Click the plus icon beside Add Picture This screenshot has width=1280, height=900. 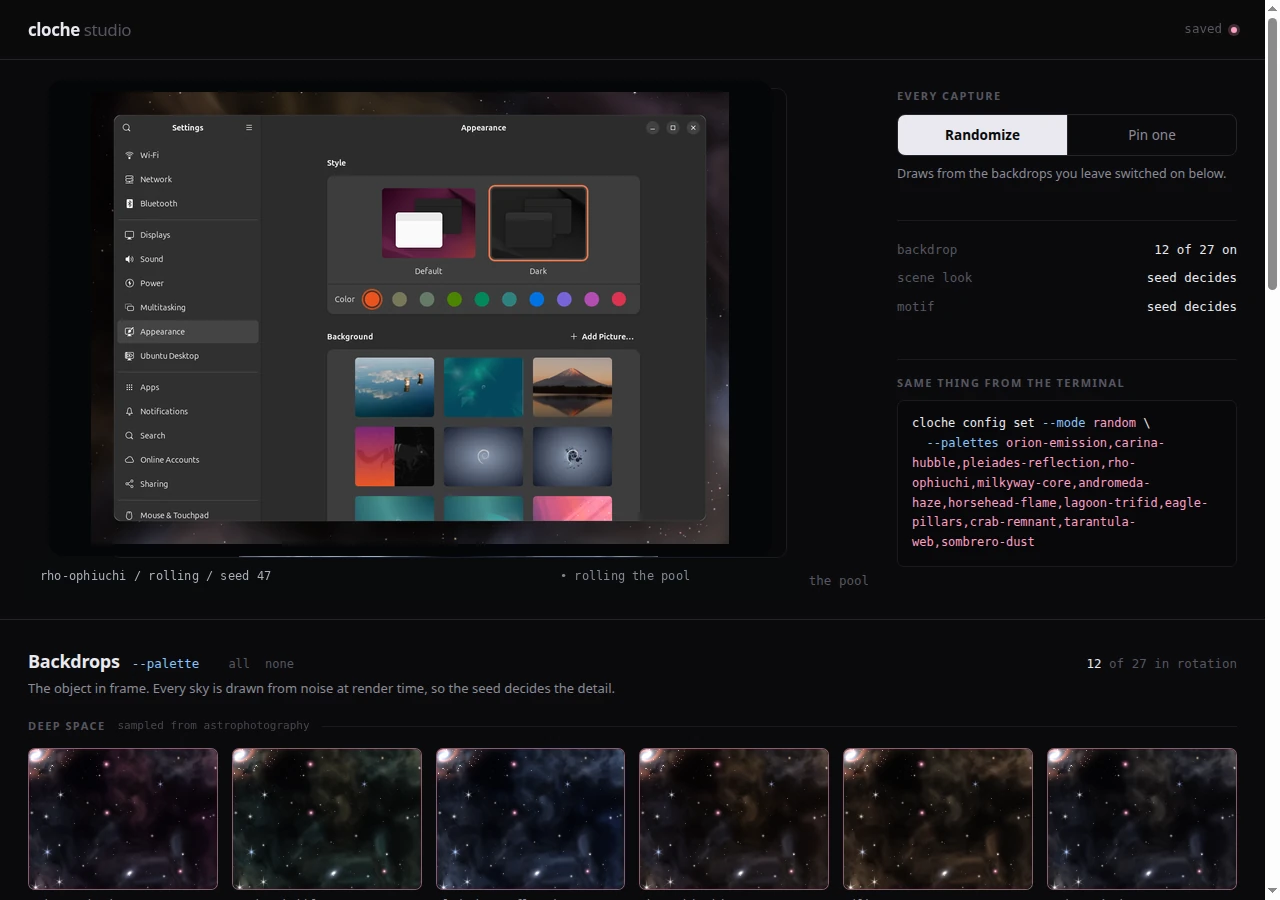coord(574,337)
